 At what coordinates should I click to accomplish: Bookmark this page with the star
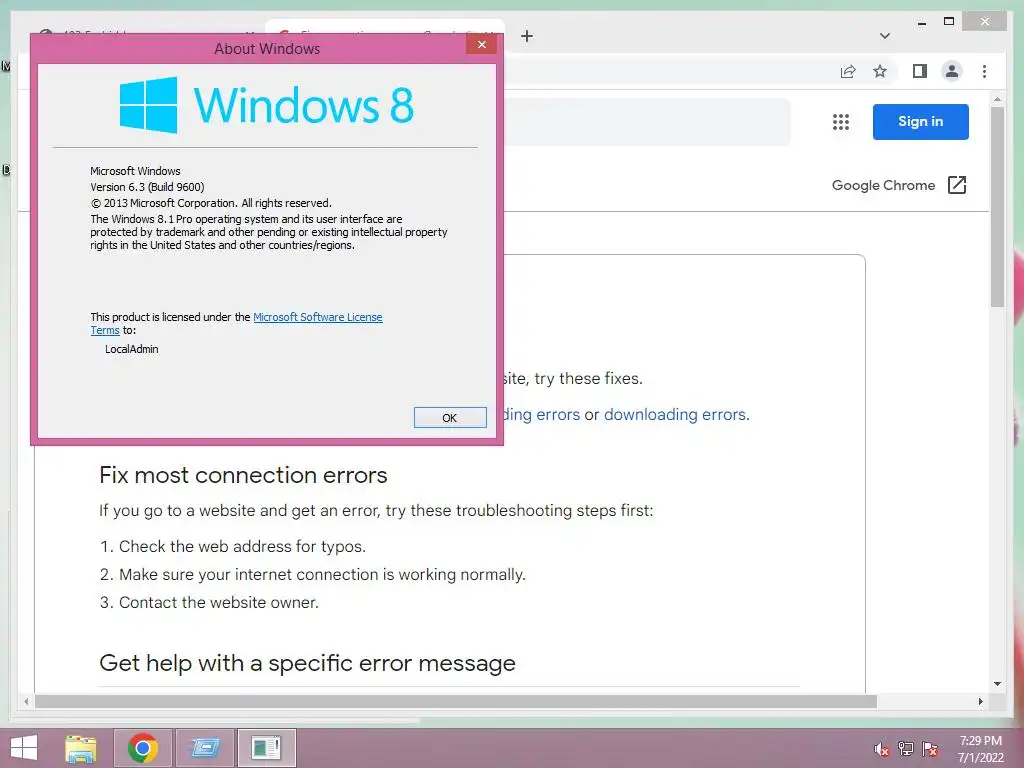tap(880, 71)
